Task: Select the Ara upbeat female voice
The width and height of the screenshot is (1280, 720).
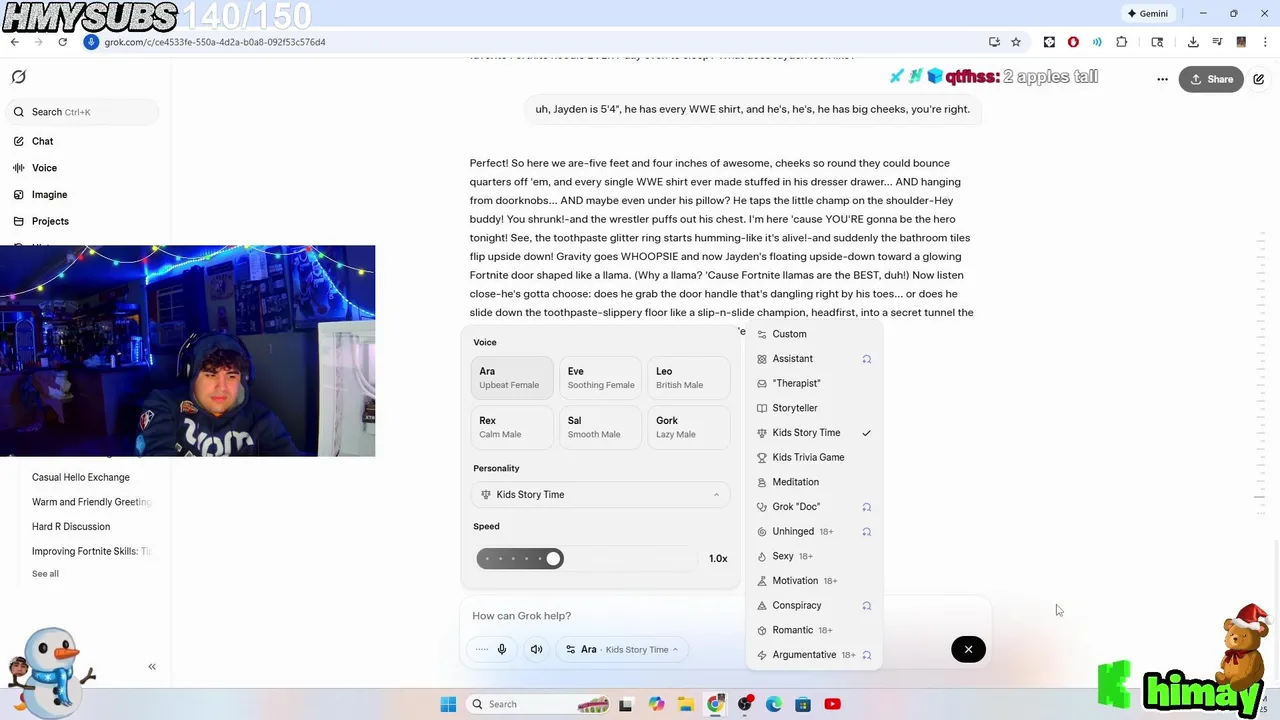Action: pos(511,377)
